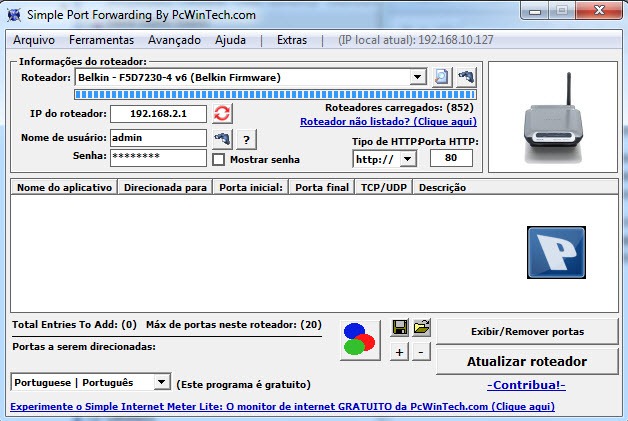Click the Este programa é gratuito text

pos(243,385)
